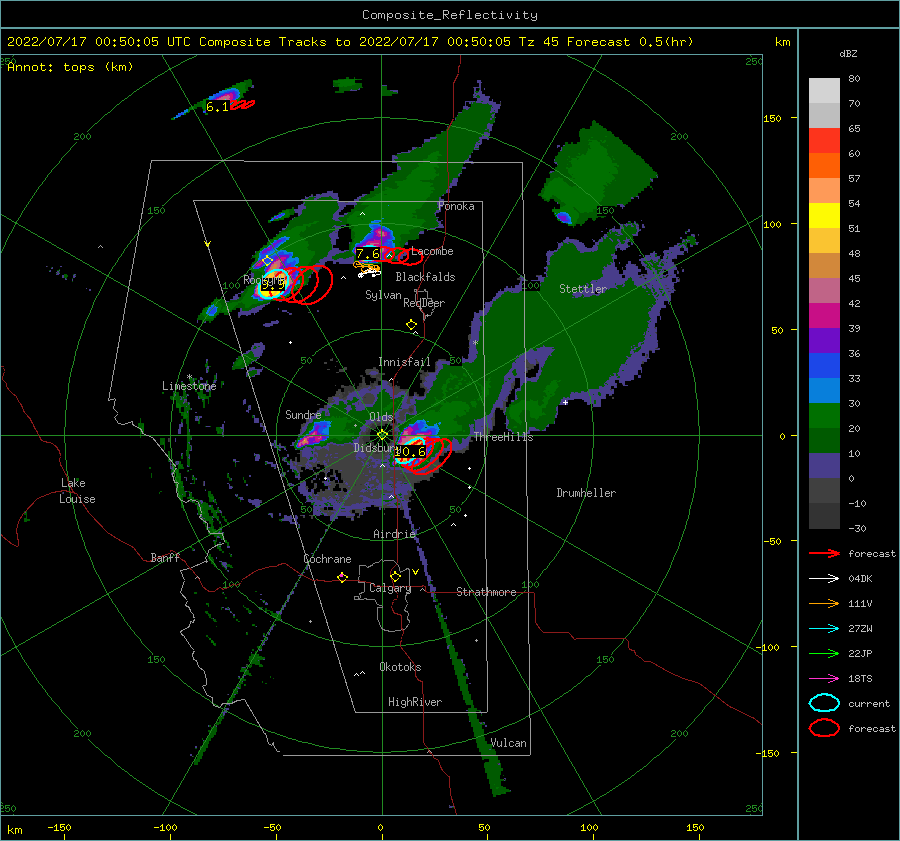This screenshot has width=900, height=841.
Task: Click the Composite_Reflectivity title
Action: (450, 15)
